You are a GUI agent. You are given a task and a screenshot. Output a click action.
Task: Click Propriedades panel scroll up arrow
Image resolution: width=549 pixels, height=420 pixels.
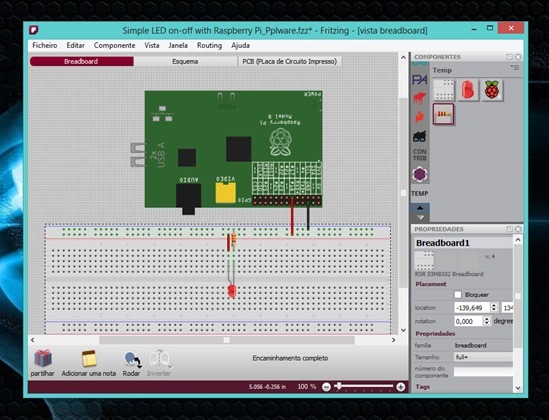518,240
